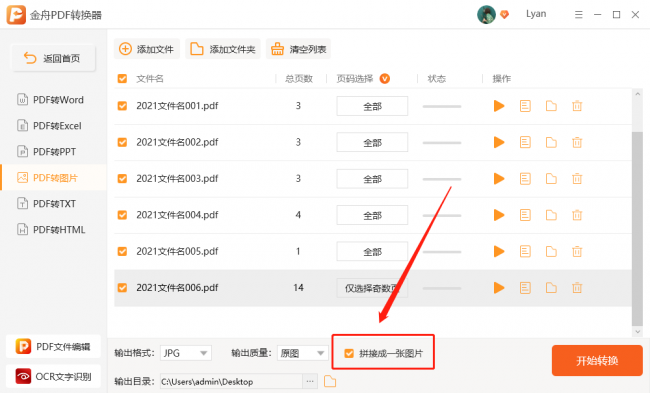Uncheck 2021文件名006.pdf checkbox
Screen dimensions: 650x393
pyautogui.click(x=122, y=288)
